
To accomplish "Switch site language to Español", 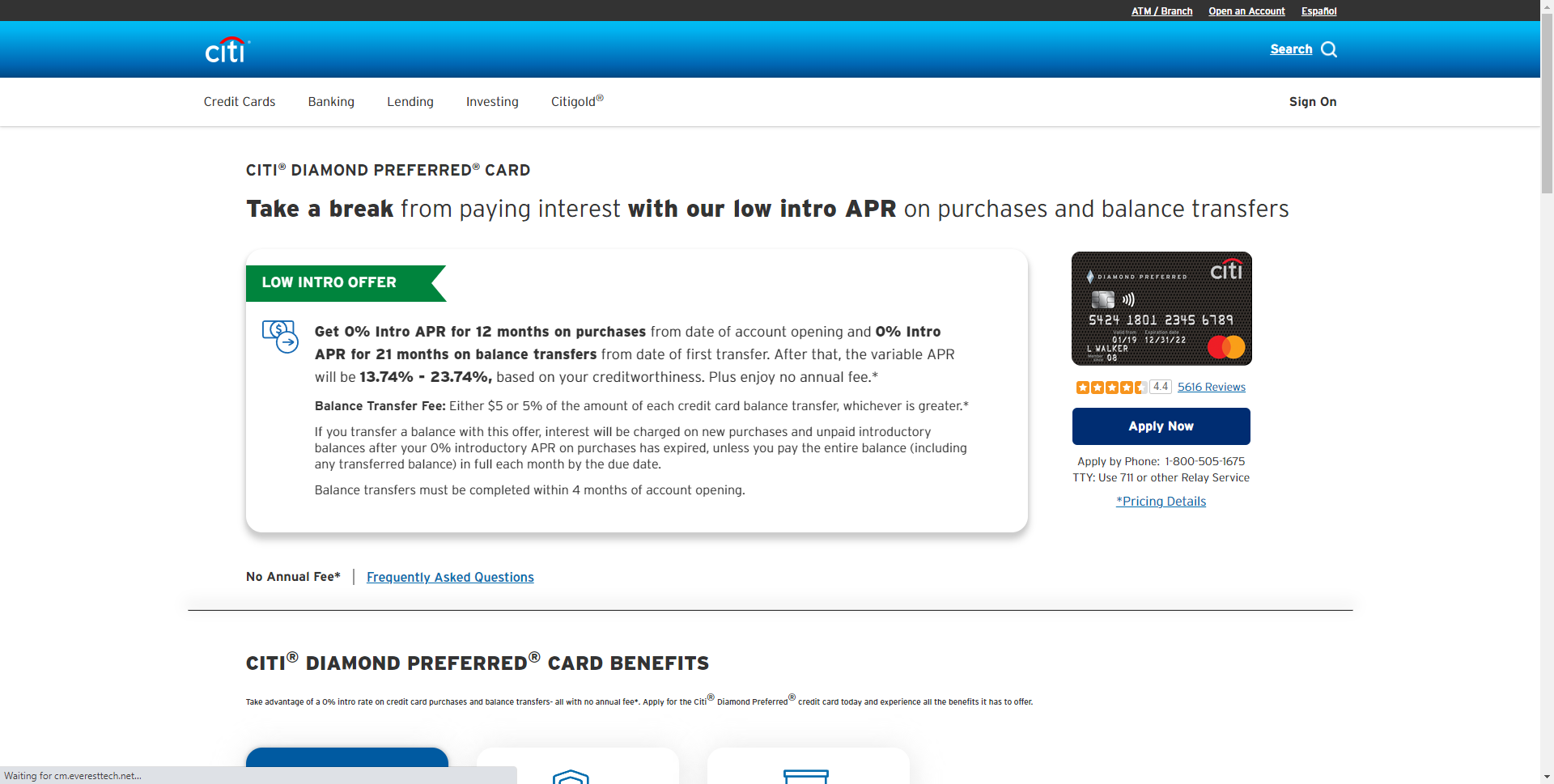I will point(1318,11).
